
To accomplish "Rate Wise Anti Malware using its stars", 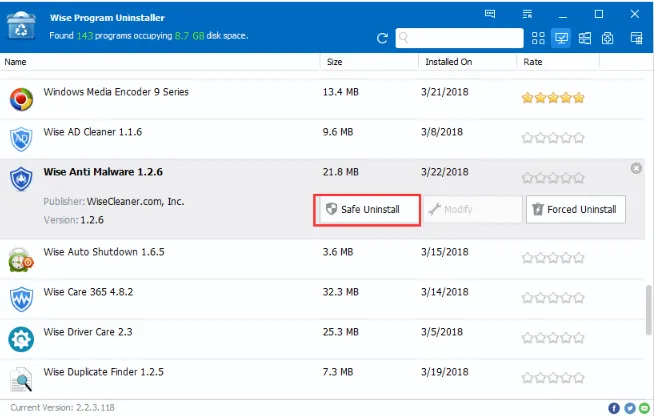I will [553, 178].
